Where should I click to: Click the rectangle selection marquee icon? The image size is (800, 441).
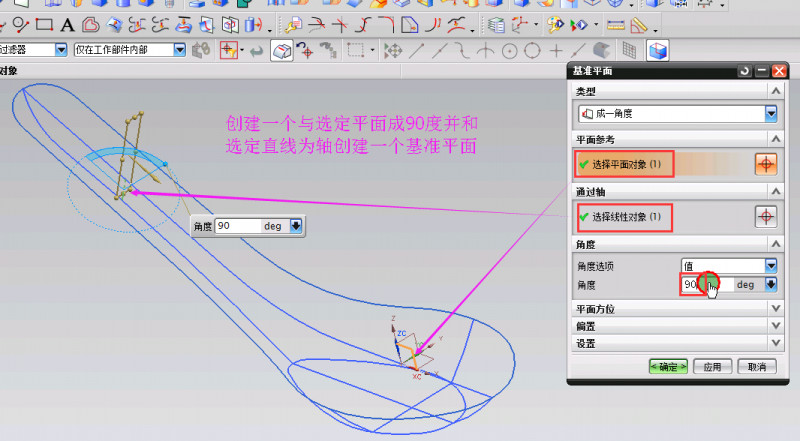pyautogui.click(x=356, y=50)
